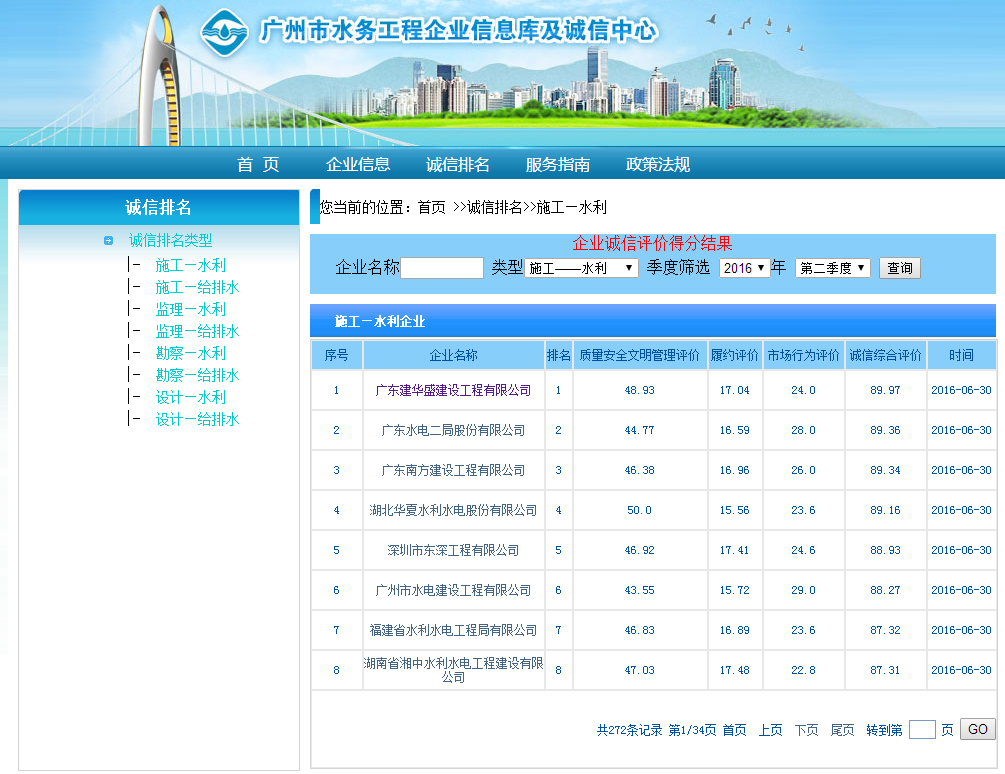Open the quarter dropdown showing 第二季度
This screenshot has width=1005, height=774.
(833, 268)
